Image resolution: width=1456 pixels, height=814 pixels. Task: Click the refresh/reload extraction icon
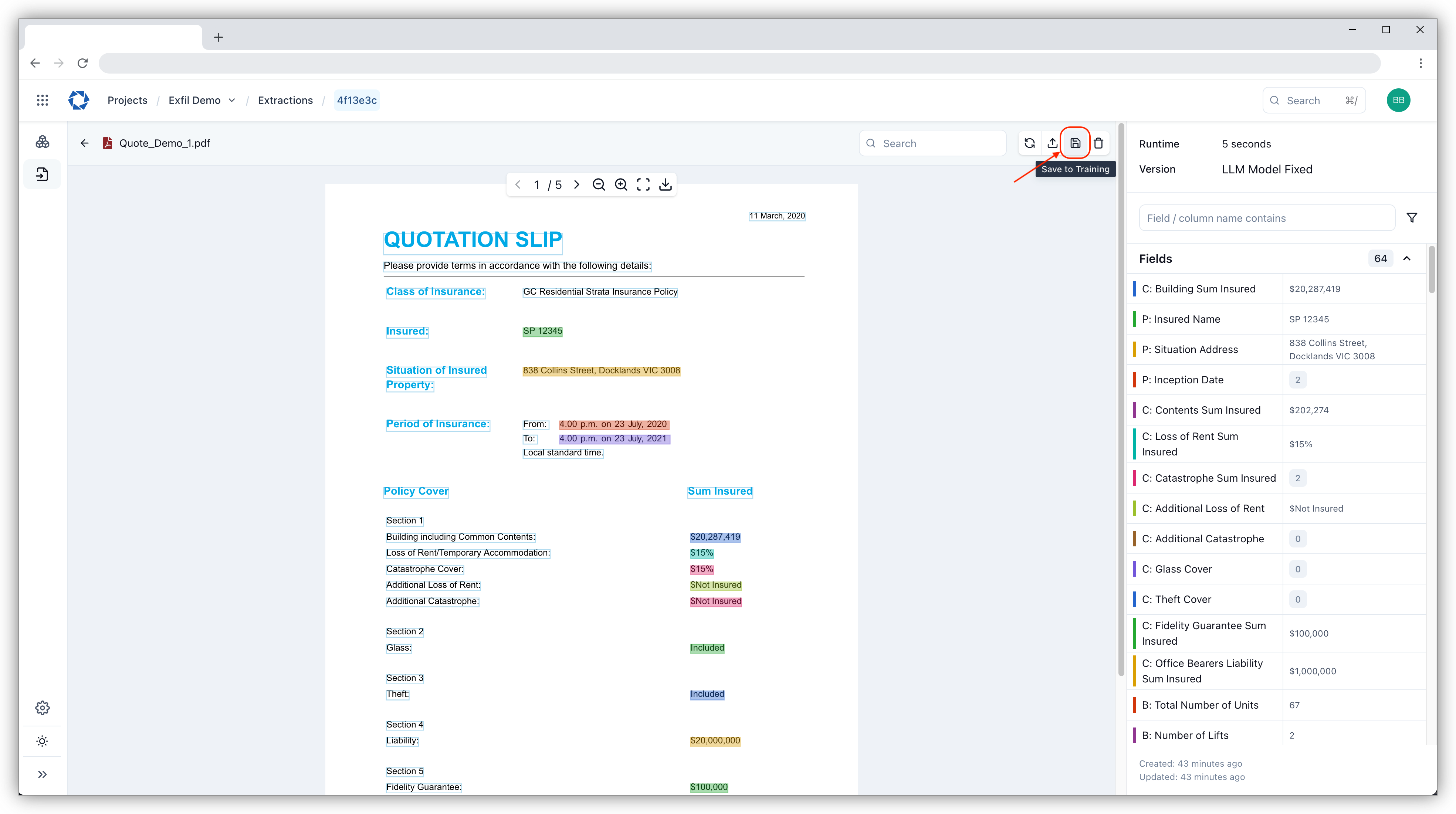click(1029, 143)
